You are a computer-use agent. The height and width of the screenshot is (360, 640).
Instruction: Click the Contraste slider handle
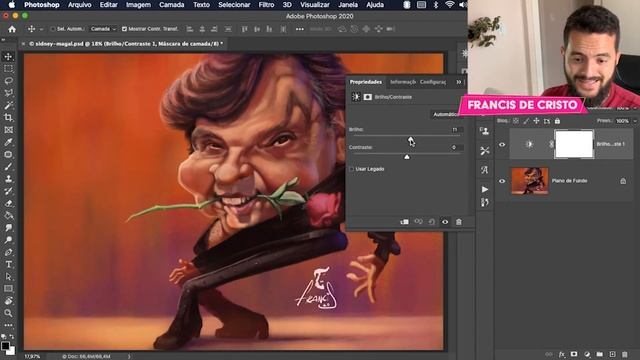[407, 157]
